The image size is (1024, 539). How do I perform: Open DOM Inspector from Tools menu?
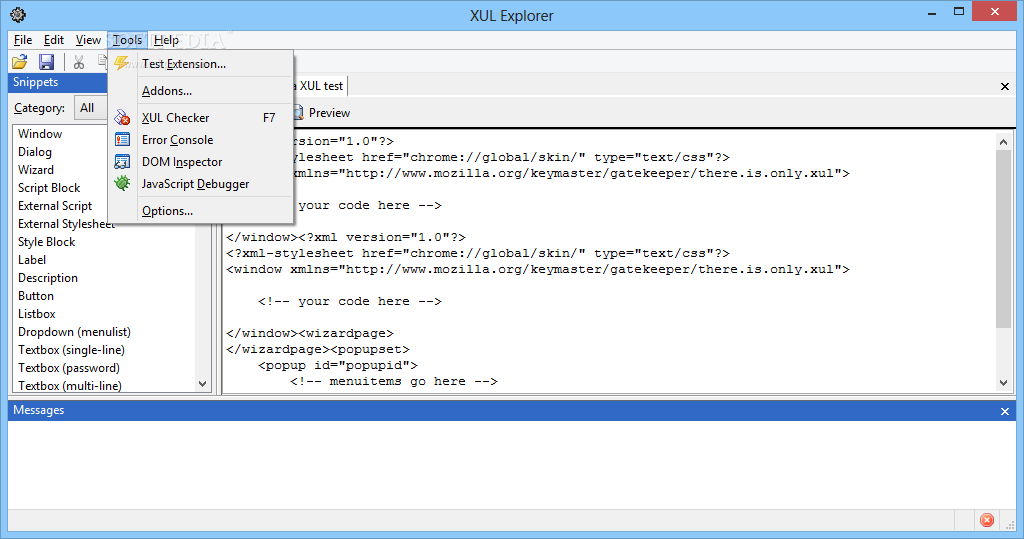[200, 162]
